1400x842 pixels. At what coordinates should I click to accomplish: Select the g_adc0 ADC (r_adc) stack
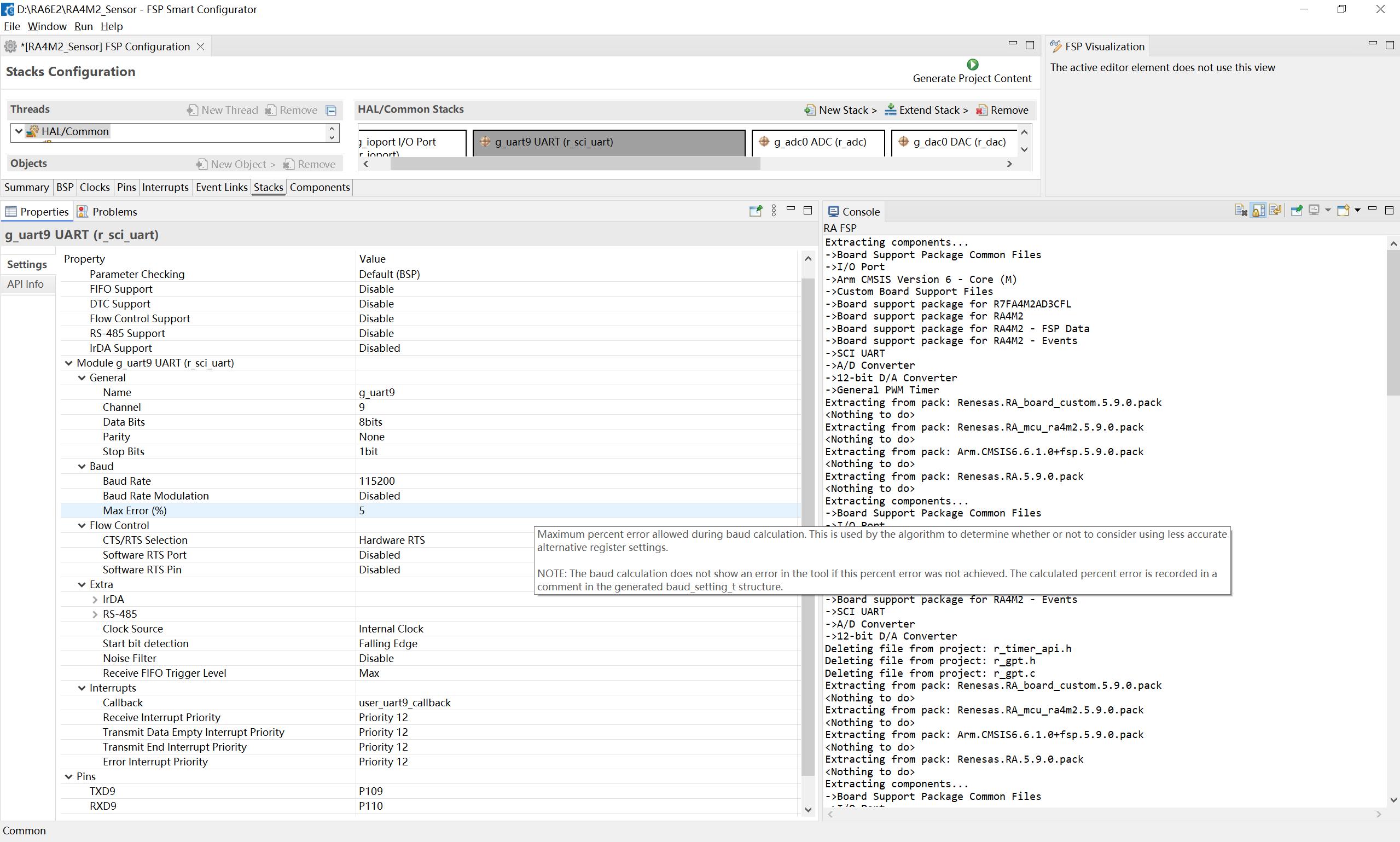click(x=817, y=142)
